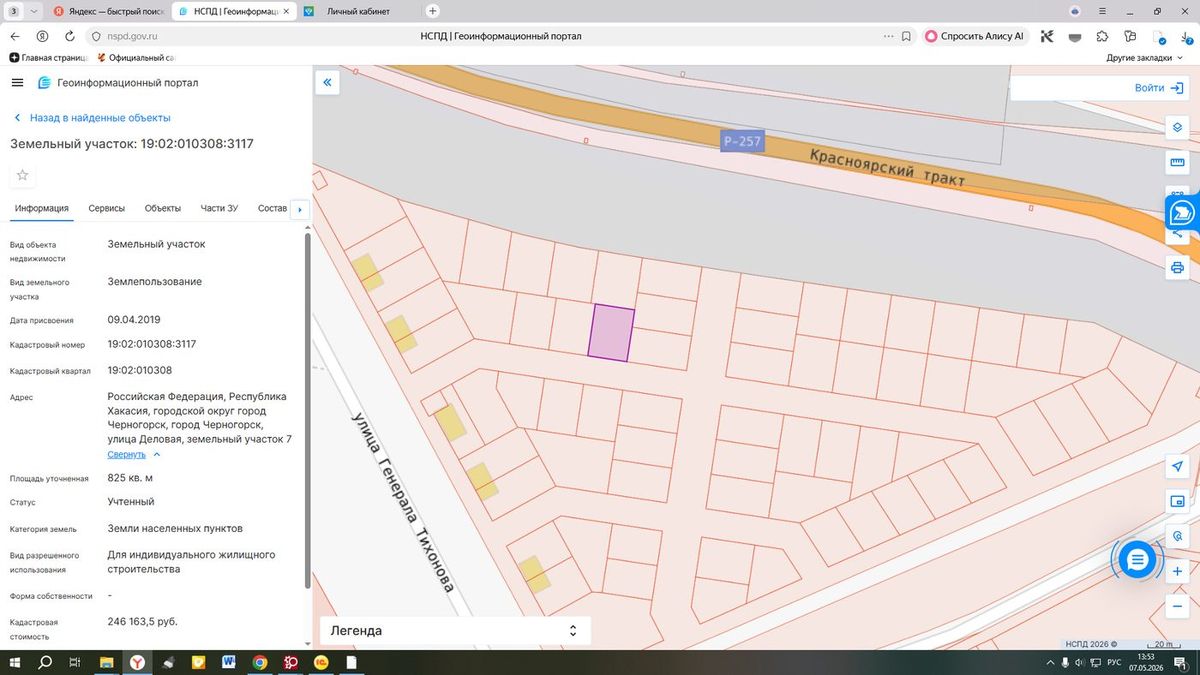Open the map search by location tool
The height and width of the screenshot is (675, 1200).
(1177, 536)
